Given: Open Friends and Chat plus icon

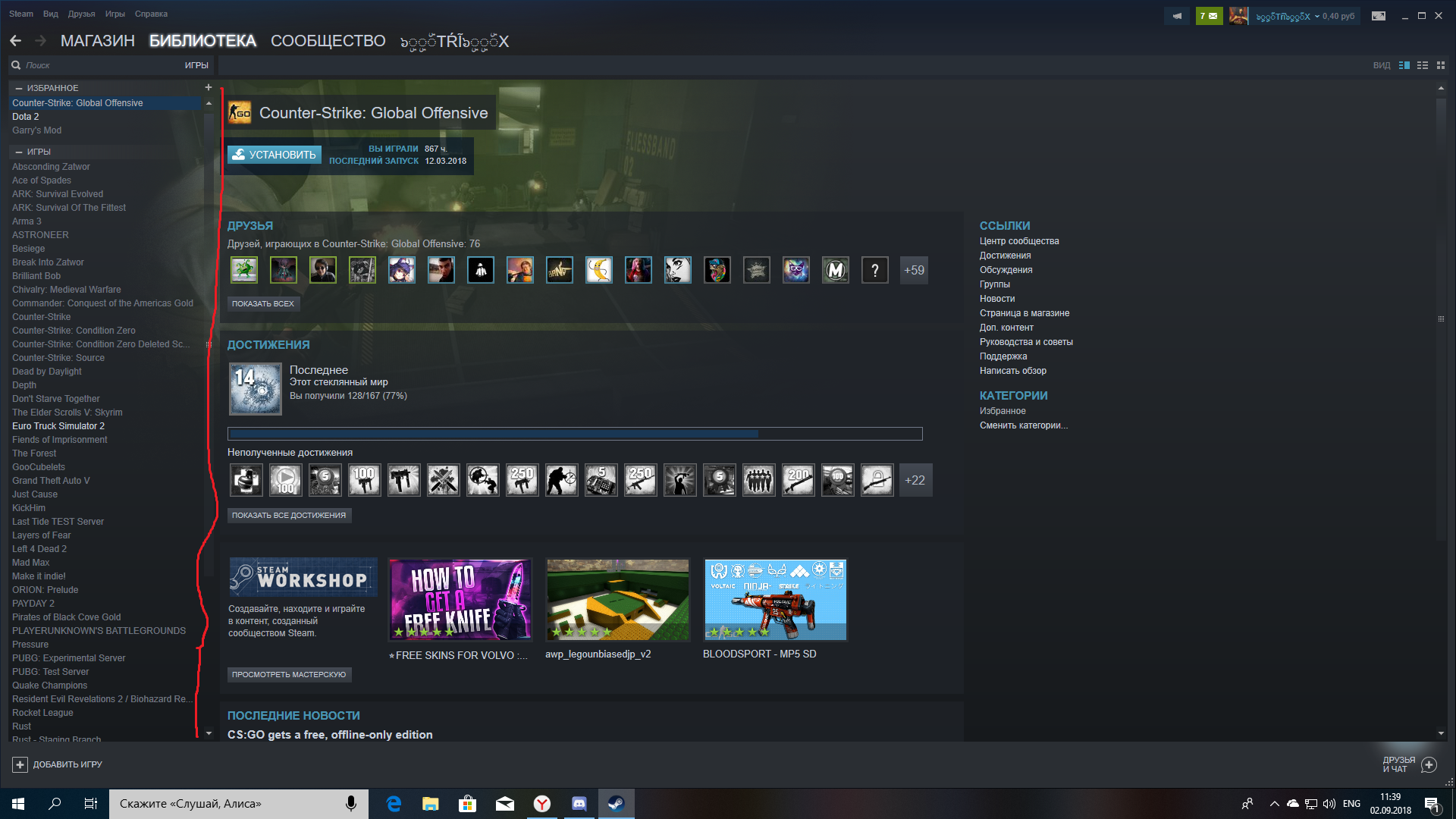Looking at the screenshot, I should click(x=1429, y=764).
